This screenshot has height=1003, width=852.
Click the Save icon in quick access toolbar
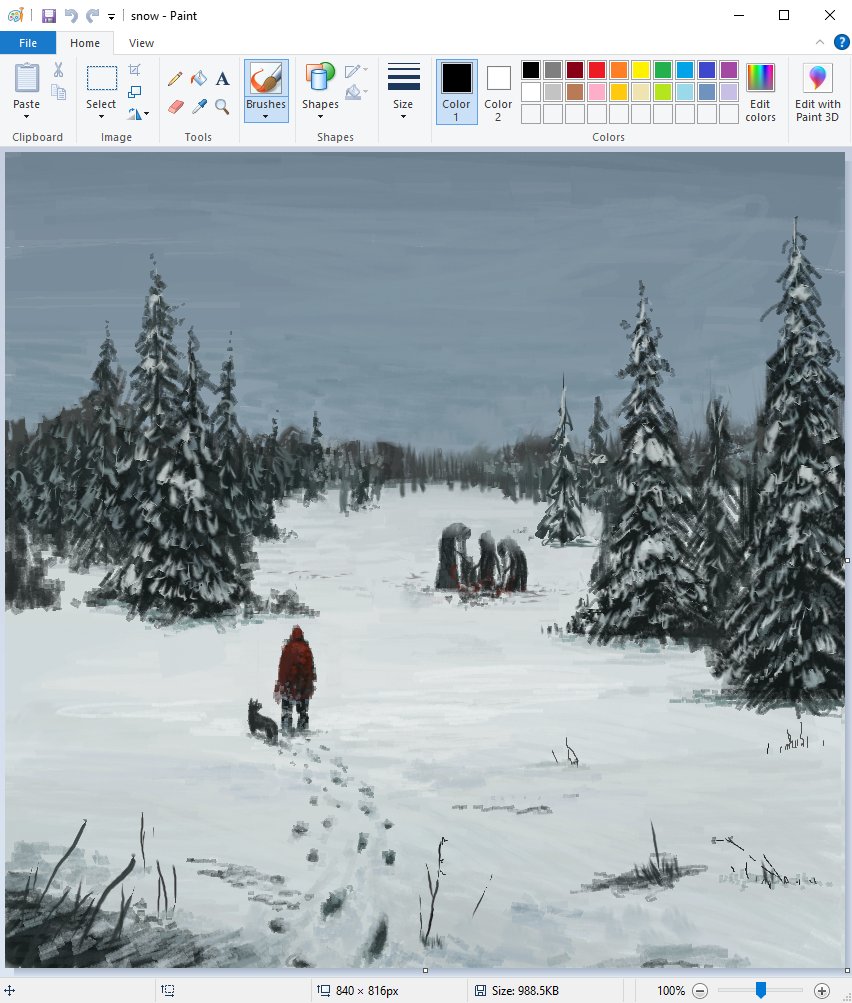[49, 15]
